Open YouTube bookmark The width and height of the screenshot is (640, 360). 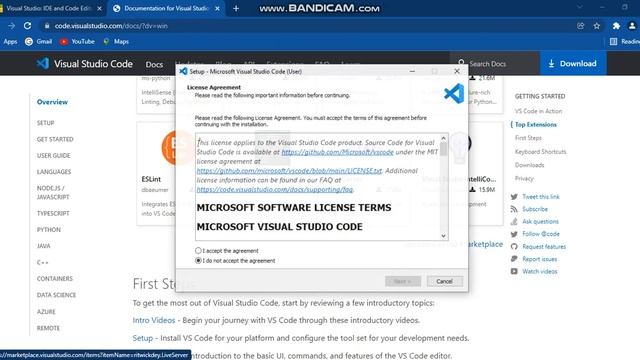[77, 41]
